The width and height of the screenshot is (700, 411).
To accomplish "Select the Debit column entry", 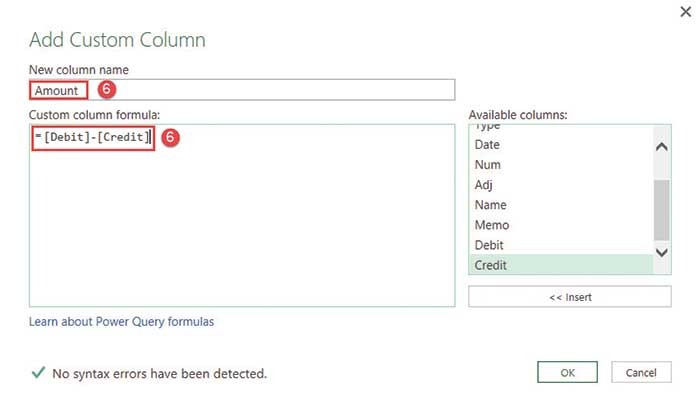I will (490, 245).
